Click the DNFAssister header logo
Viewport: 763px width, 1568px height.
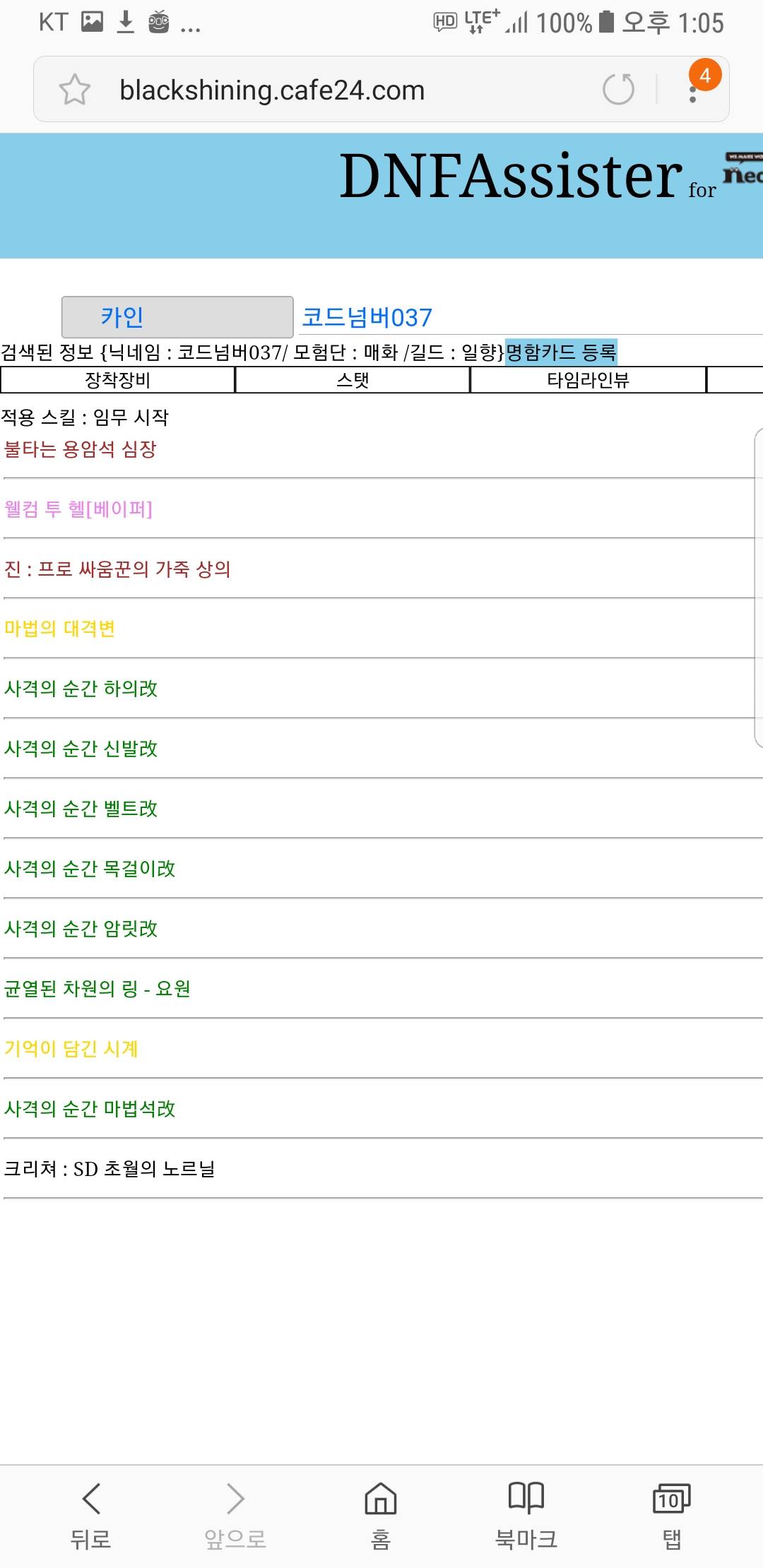511,177
